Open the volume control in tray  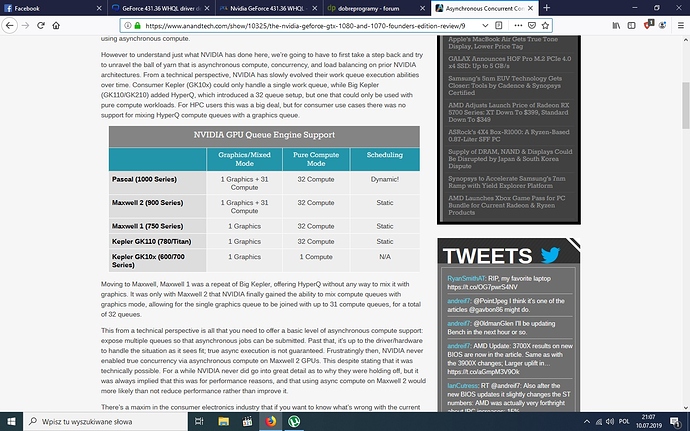click(609, 421)
